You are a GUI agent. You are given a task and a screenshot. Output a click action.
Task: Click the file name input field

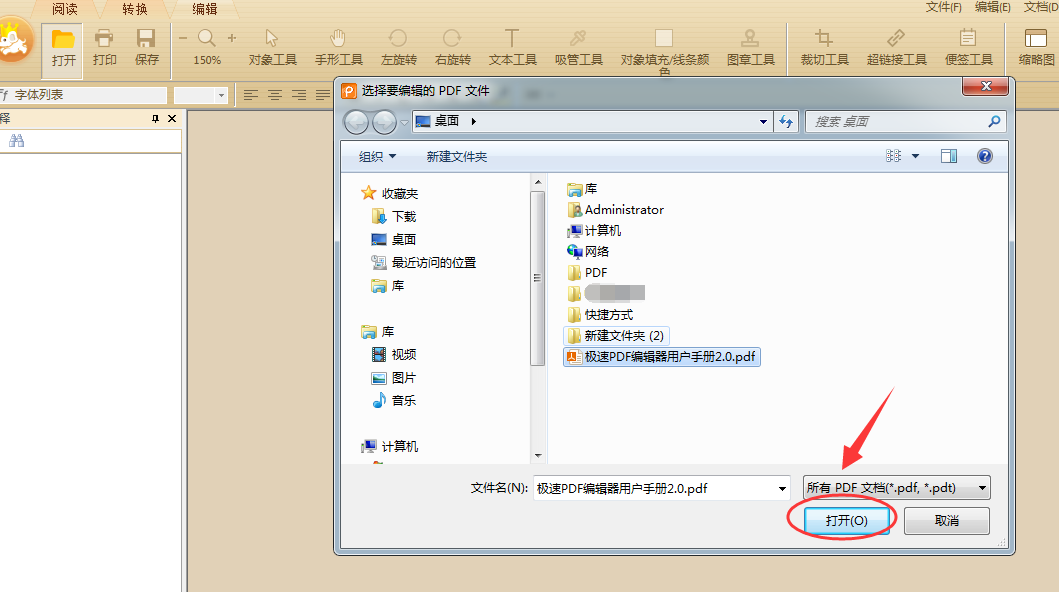coord(661,488)
